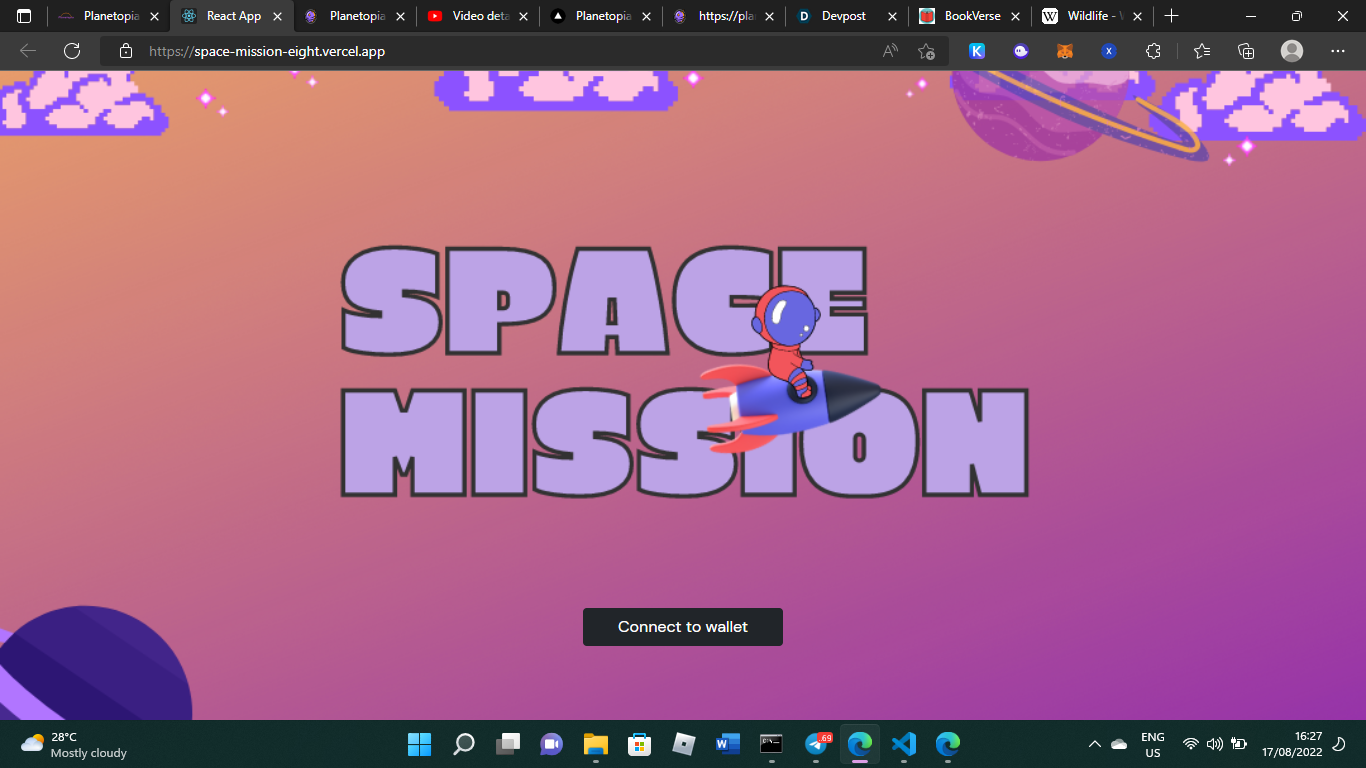
Task: Open a new browser tab
Action: coord(1172,16)
